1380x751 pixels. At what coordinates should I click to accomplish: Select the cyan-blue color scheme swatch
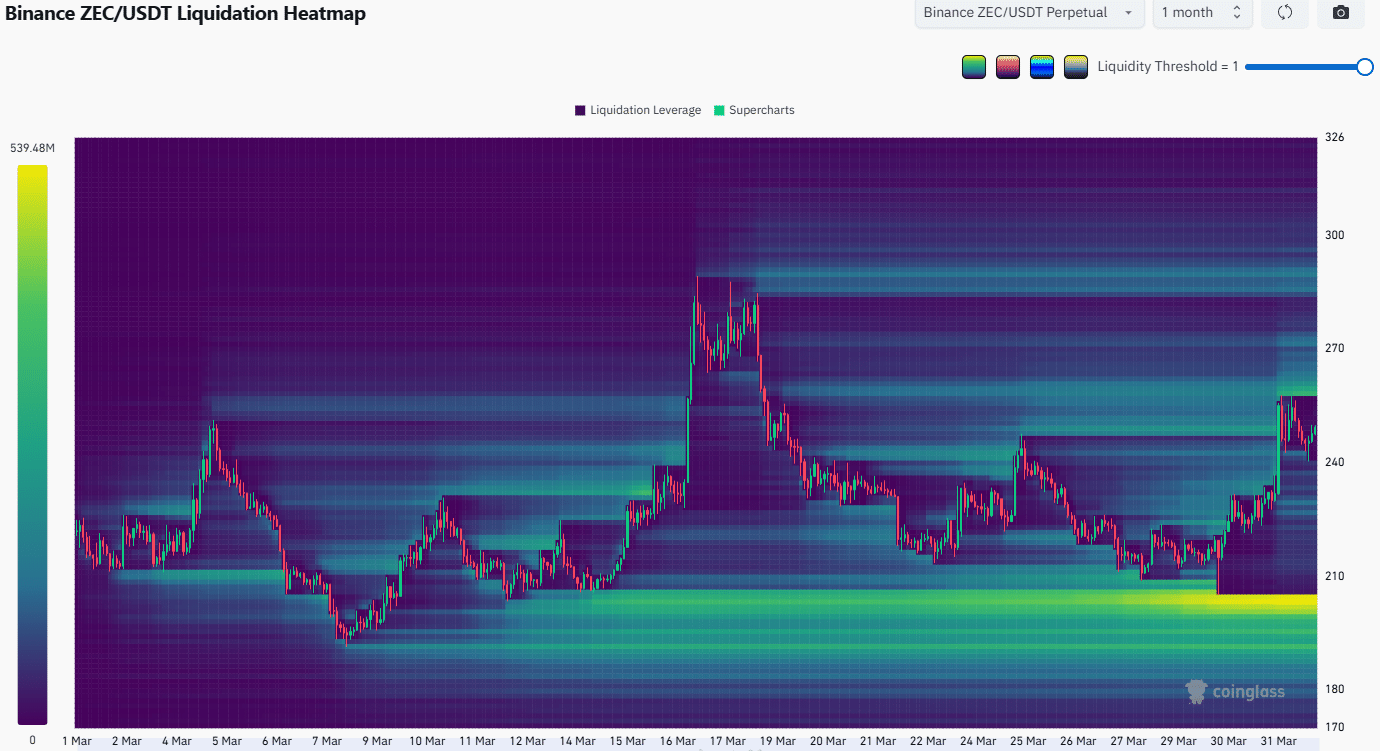pos(1042,67)
